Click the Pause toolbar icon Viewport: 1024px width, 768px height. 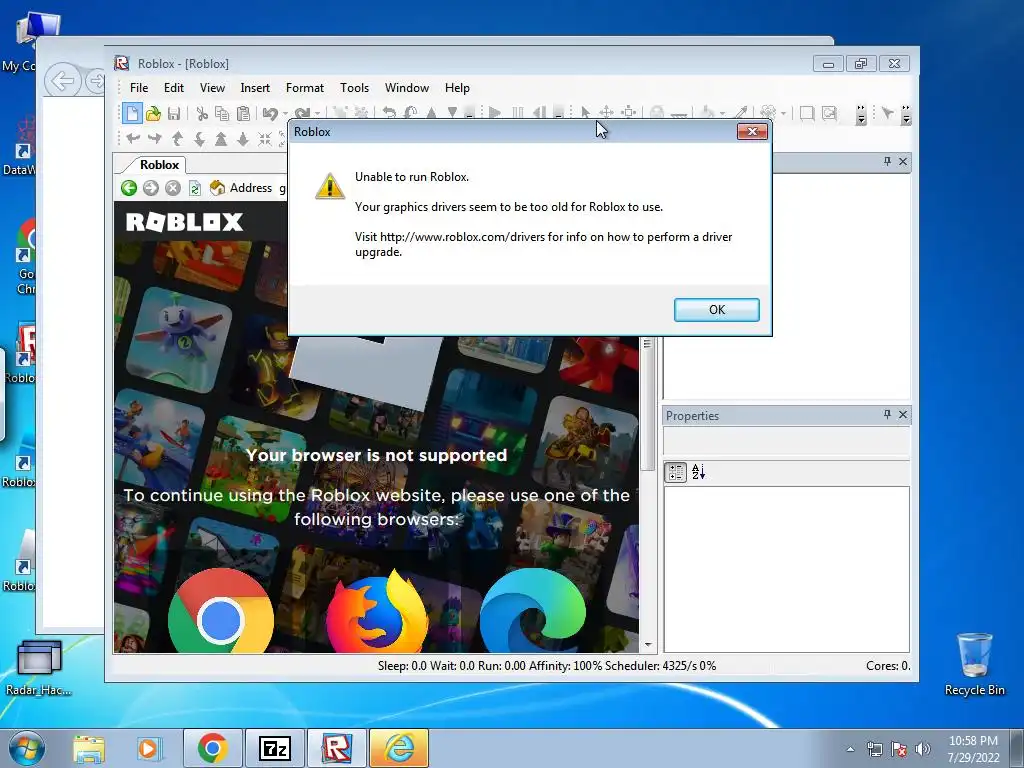point(517,113)
